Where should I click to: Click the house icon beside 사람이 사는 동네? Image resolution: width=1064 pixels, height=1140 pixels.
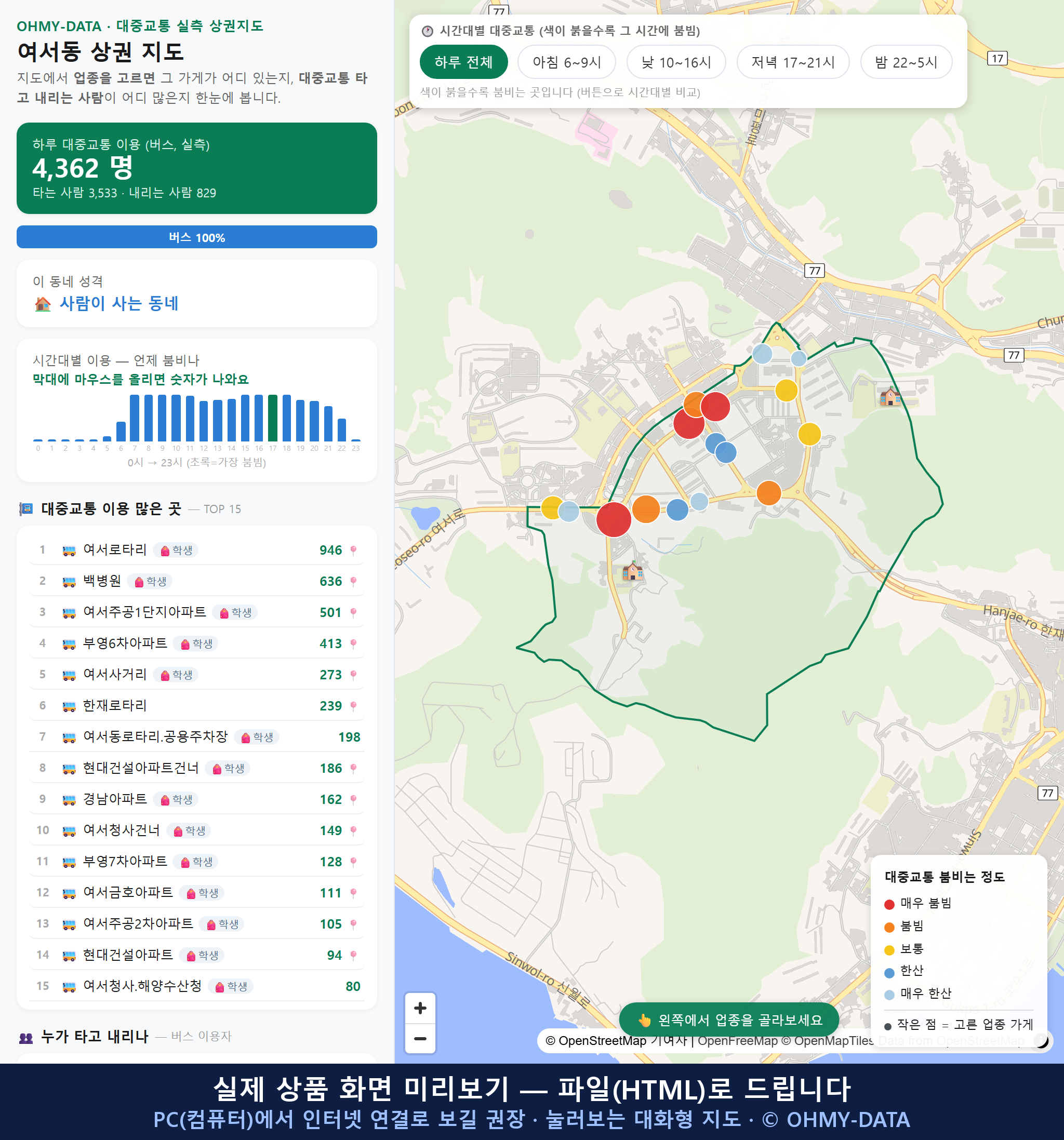click(43, 303)
